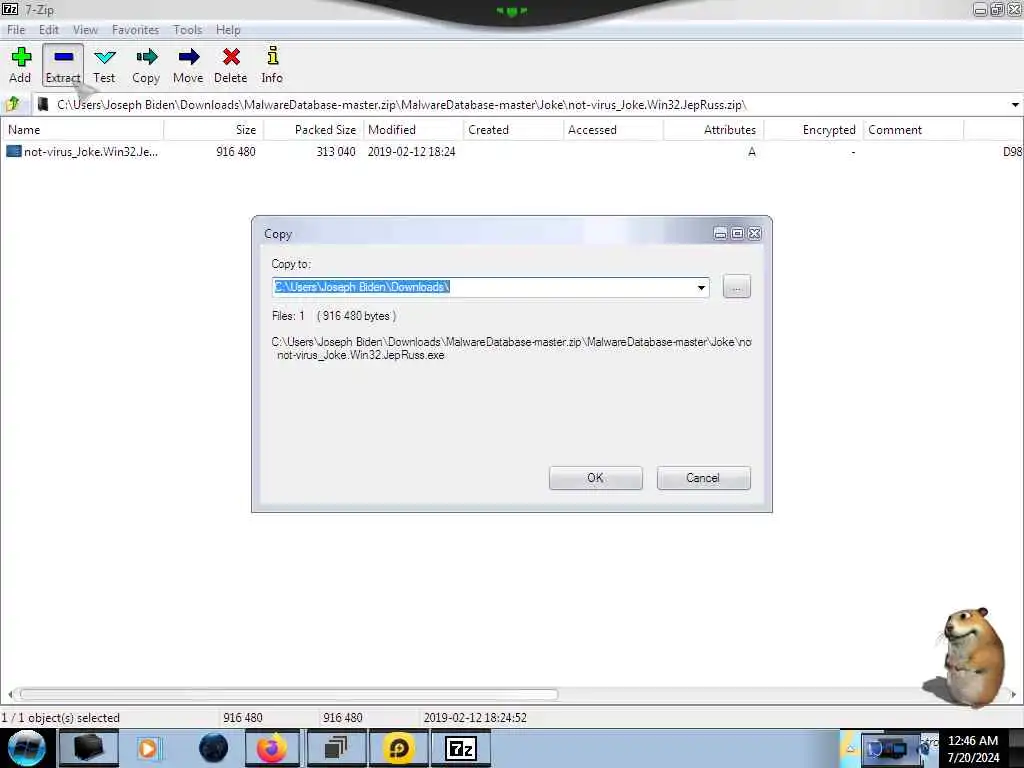This screenshot has height=768, width=1024.
Task: Sort by Created column header
Action: [513, 130]
